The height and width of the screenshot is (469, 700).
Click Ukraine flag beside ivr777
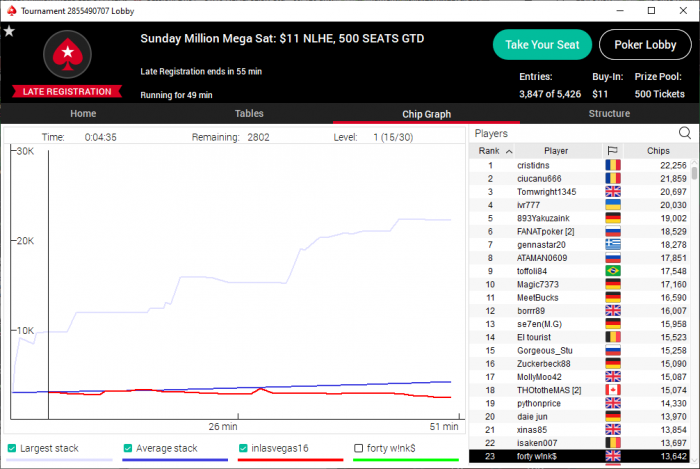click(x=613, y=205)
